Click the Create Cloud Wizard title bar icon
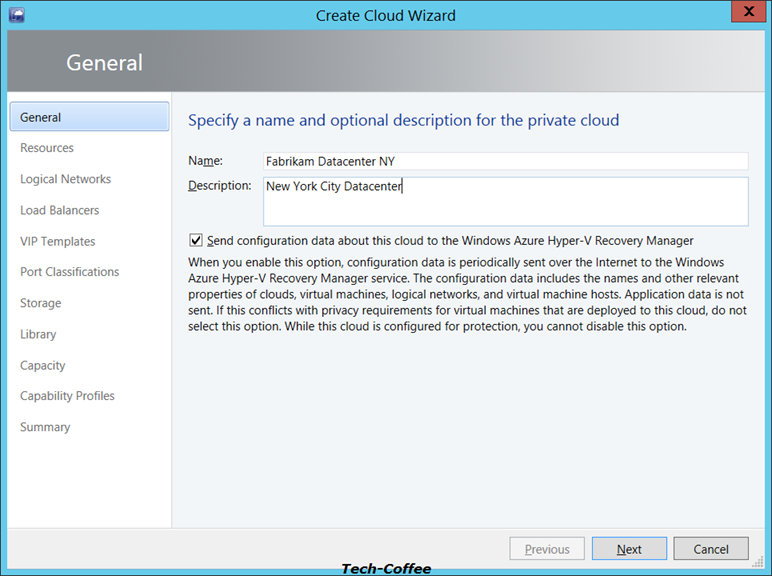This screenshot has height=576, width=772. [x=17, y=15]
